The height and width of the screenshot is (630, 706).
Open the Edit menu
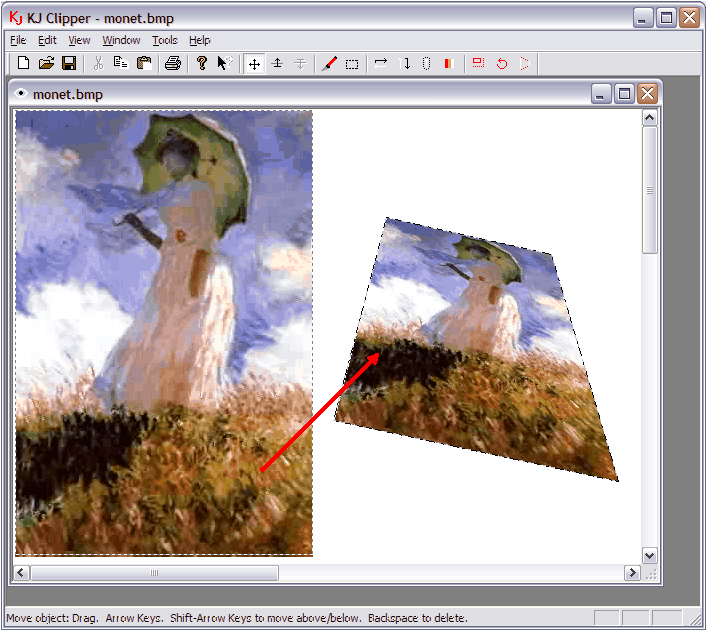pos(47,41)
